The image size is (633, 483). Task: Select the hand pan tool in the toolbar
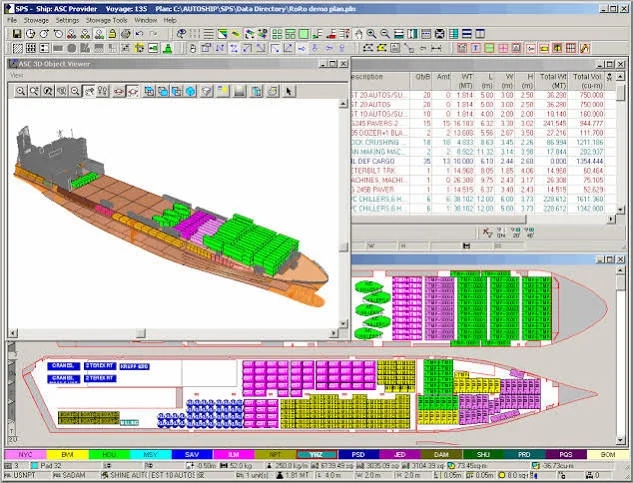358,34
